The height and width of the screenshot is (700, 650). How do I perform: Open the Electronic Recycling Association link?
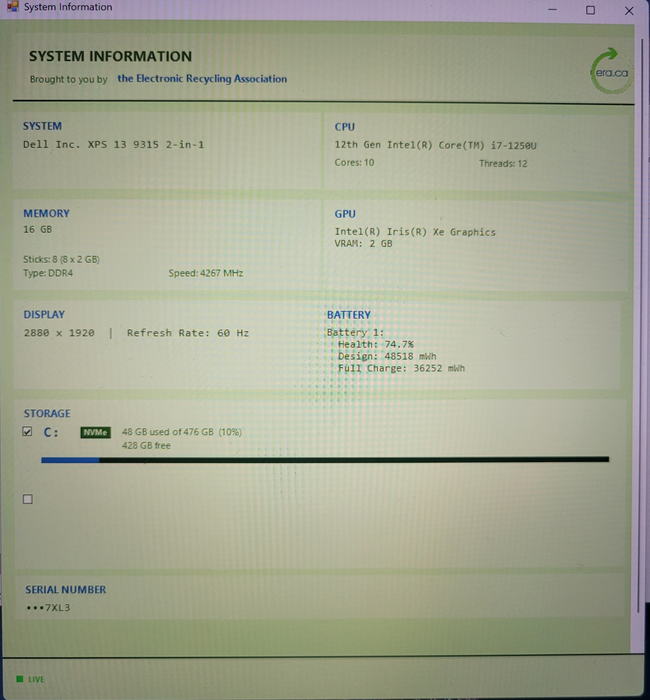point(202,79)
